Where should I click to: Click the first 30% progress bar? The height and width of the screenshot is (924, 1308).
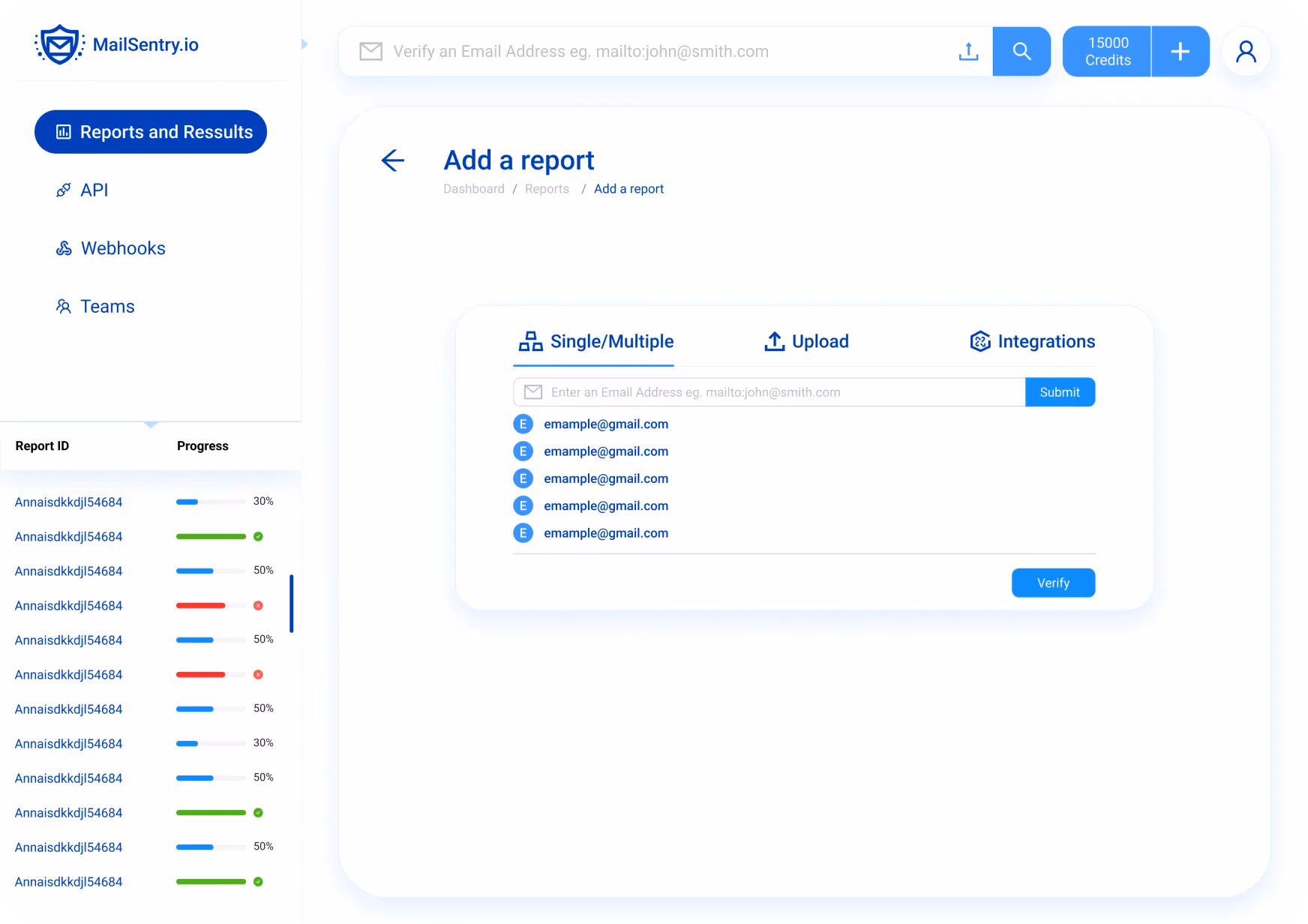coord(211,502)
